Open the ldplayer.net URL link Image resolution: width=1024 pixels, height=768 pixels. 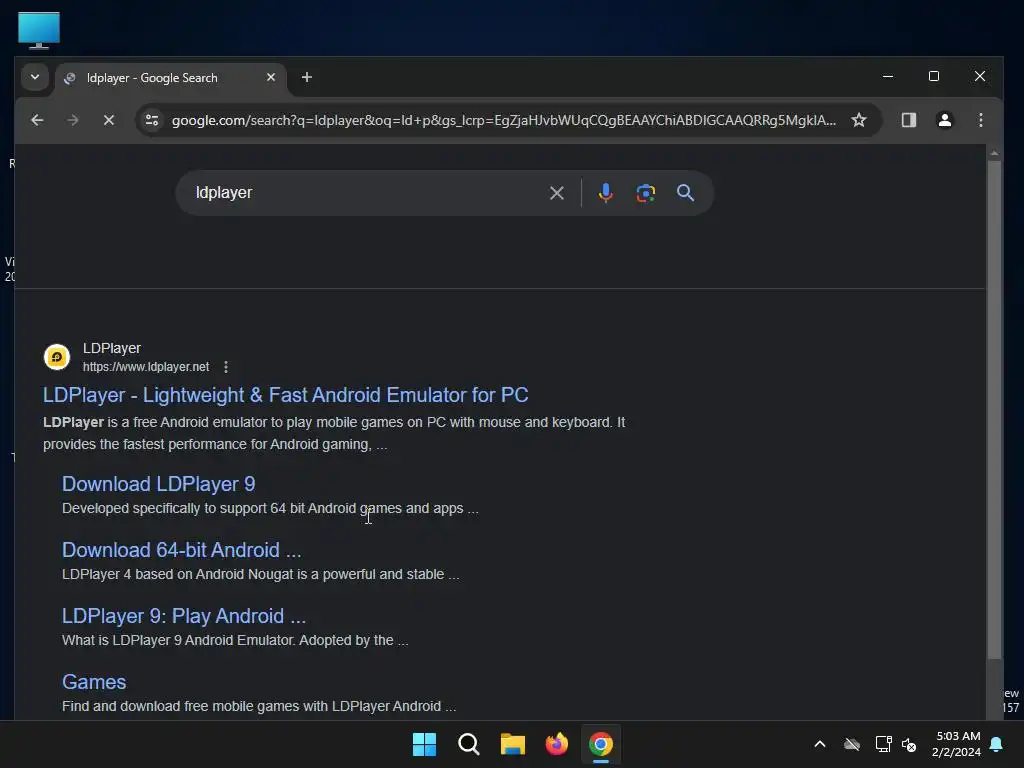pos(146,367)
